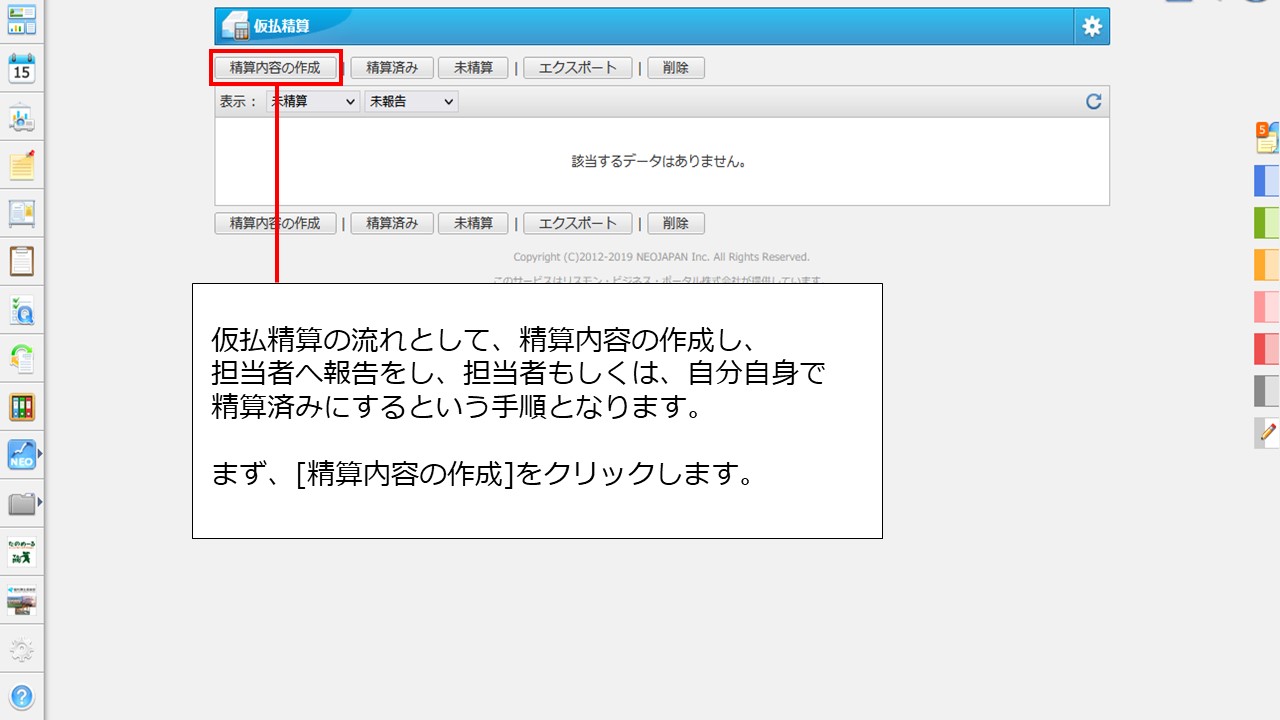Viewport: 1280px width, 720px height.
Task: Open the clipboard icon in left sidebar
Action: point(22,261)
